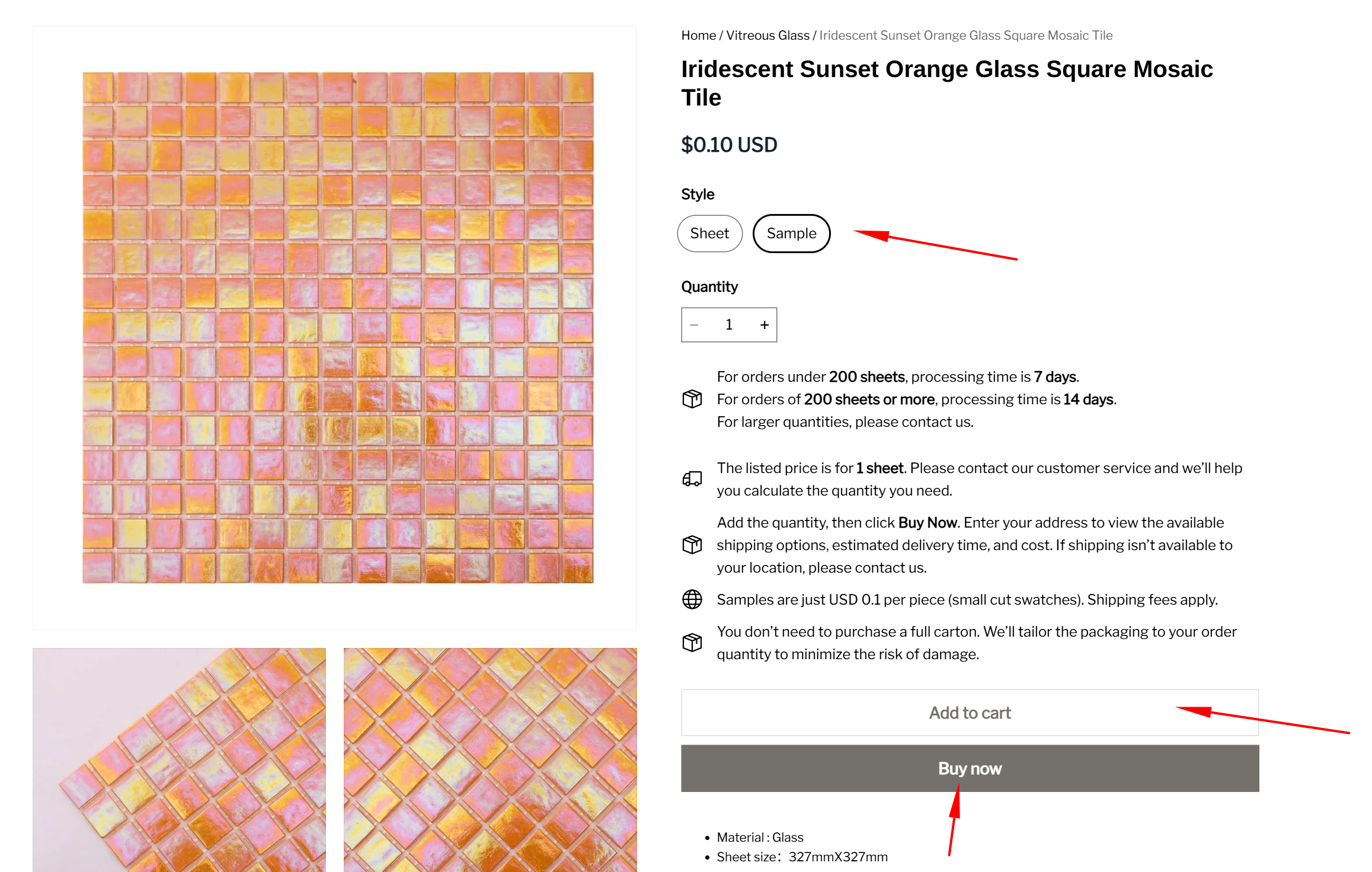Image resolution: width=1372 pixels, height=872 pixels.
Task: Open the main mosaic tile product image
Action: [338, 328]
